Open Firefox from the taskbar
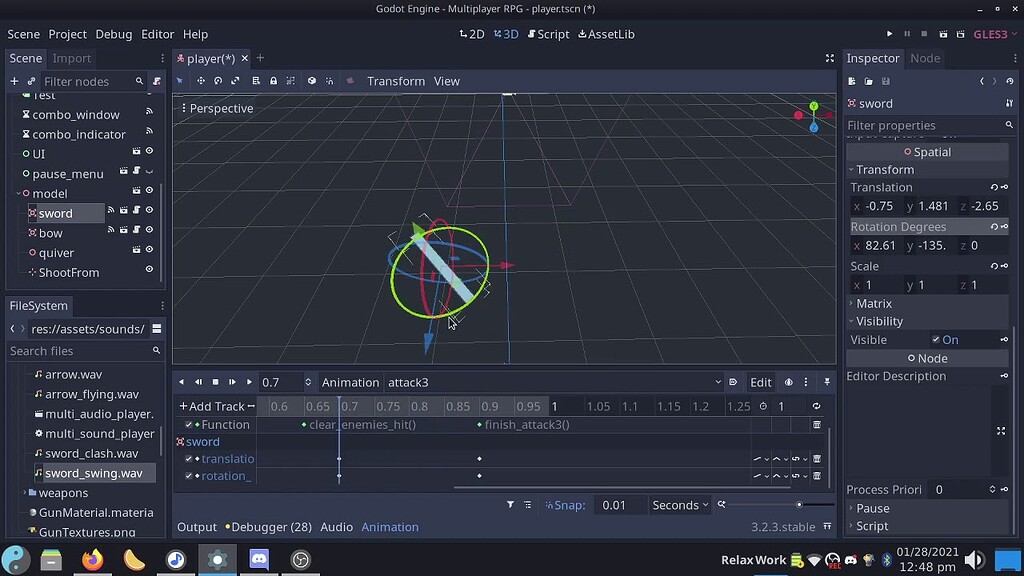This screenshot has height=576, width=1024. 93,560
